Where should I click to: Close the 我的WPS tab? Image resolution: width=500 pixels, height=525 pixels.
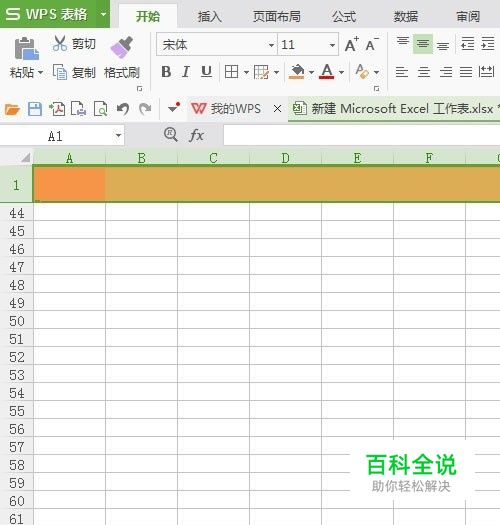click(277, 108)
